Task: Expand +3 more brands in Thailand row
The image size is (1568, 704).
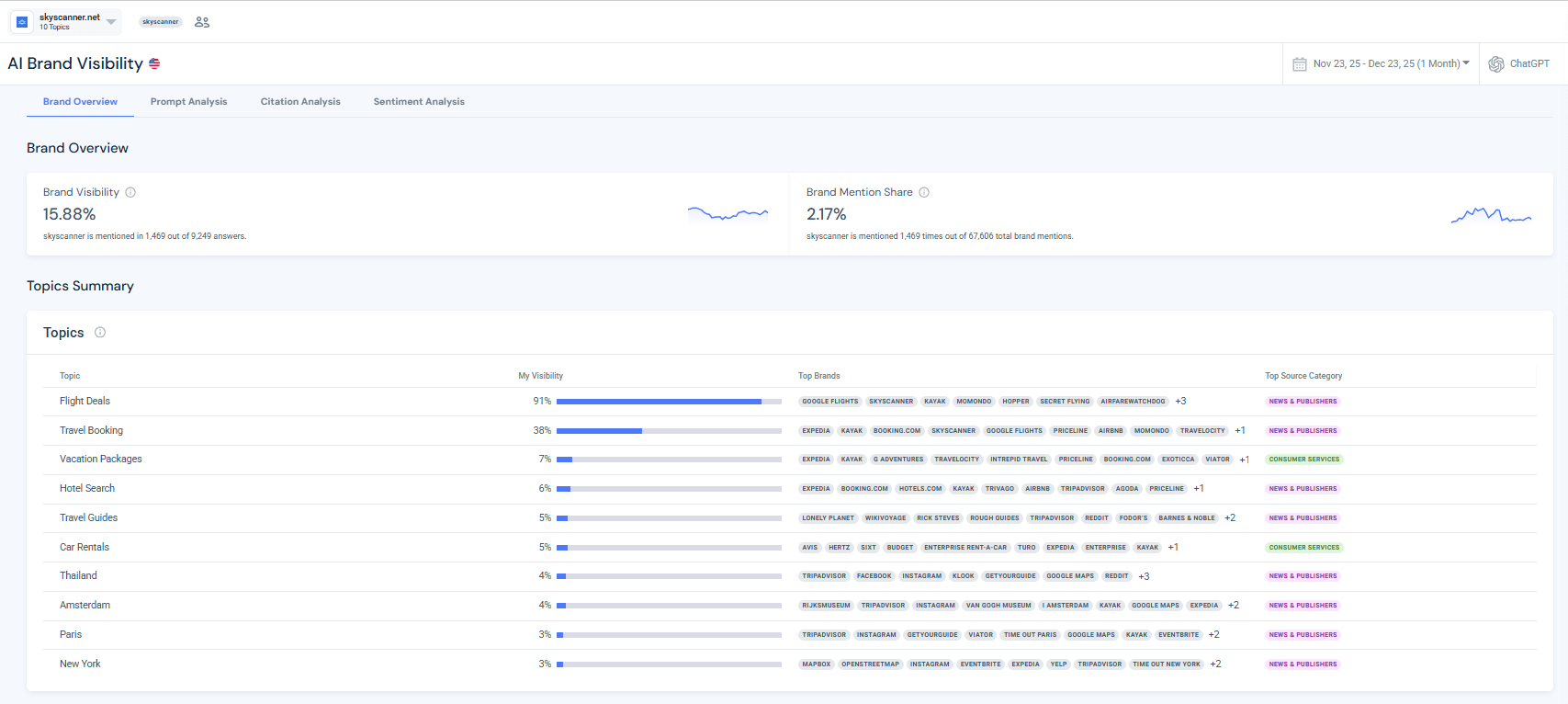Action: [1144, 576]
